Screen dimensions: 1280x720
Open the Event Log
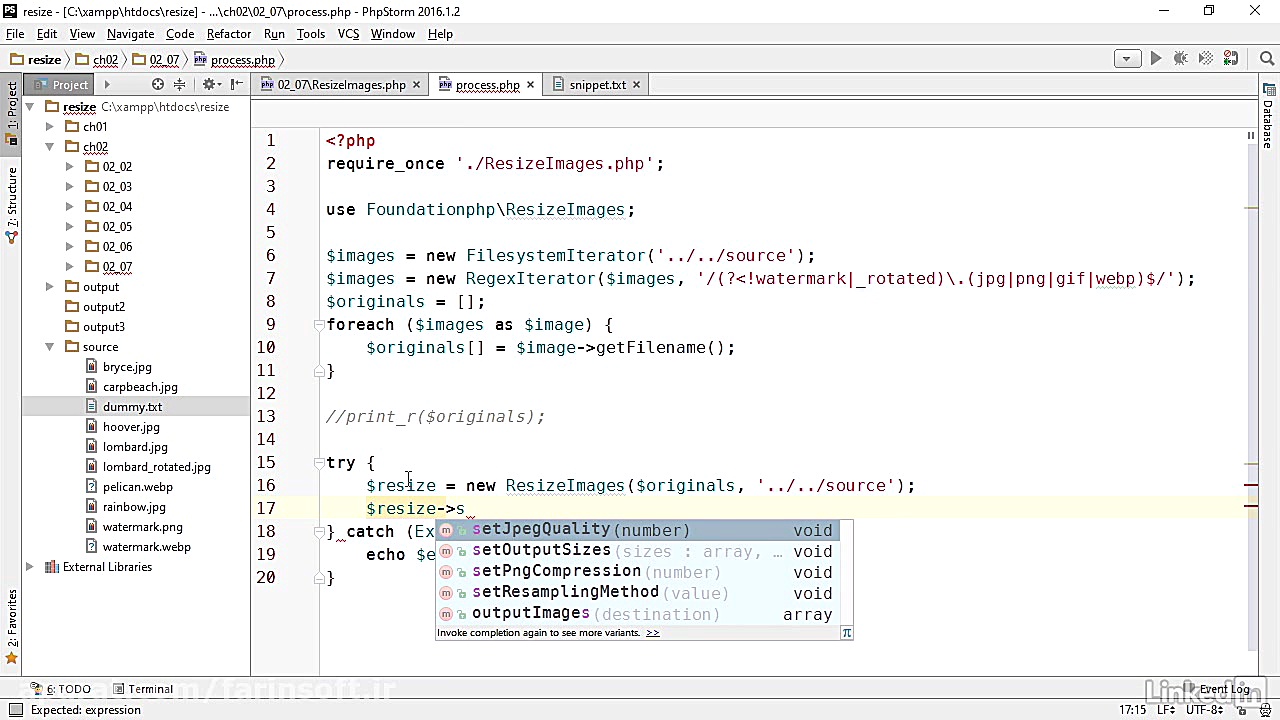(1216, 689)
